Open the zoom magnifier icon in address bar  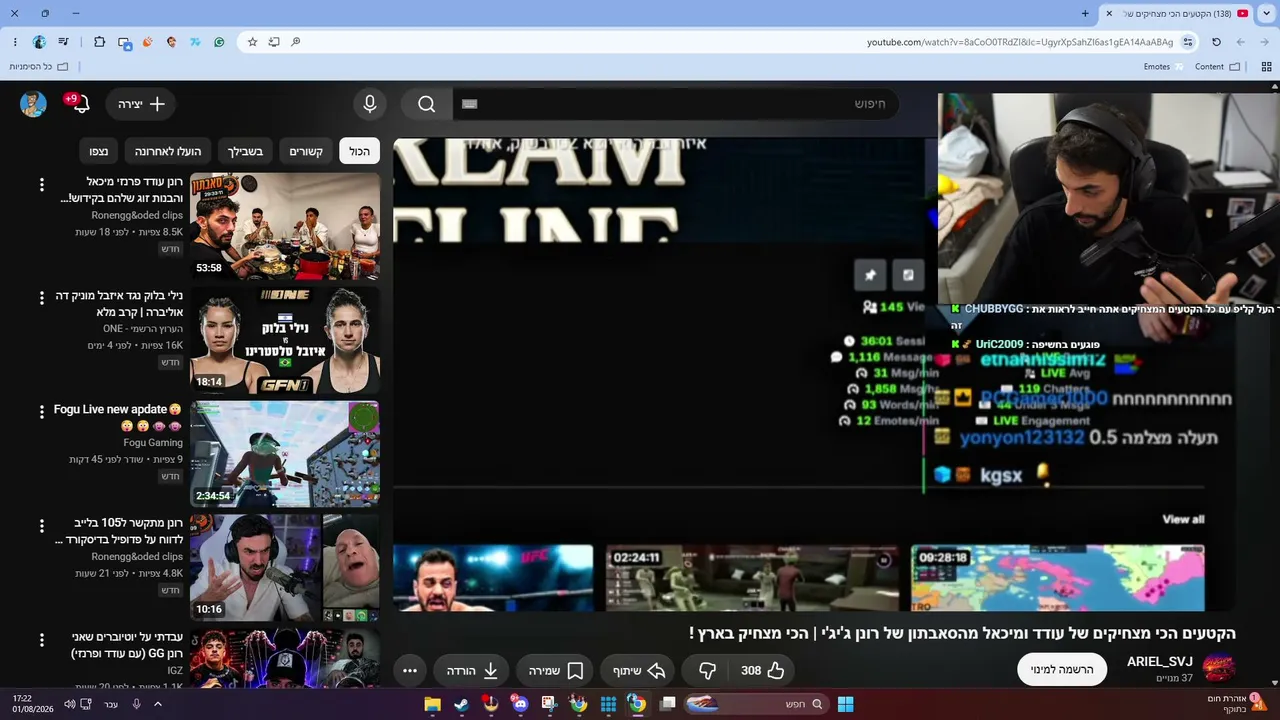click(296, 42)
